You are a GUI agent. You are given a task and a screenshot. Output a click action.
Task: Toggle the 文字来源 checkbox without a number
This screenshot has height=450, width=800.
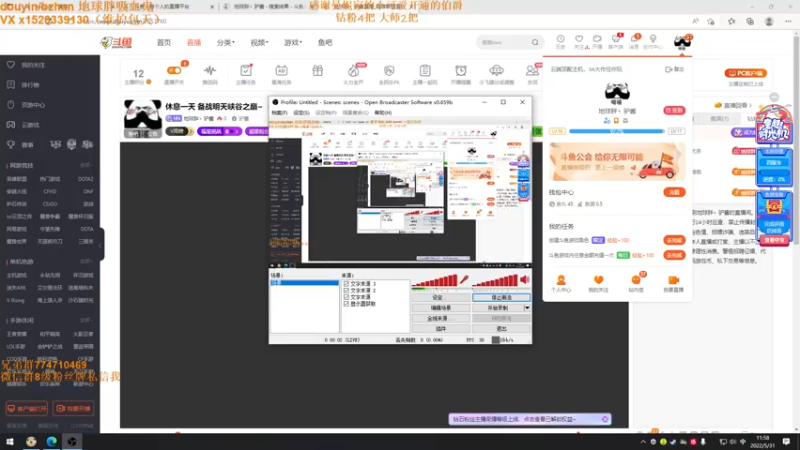tap(346, 297)
